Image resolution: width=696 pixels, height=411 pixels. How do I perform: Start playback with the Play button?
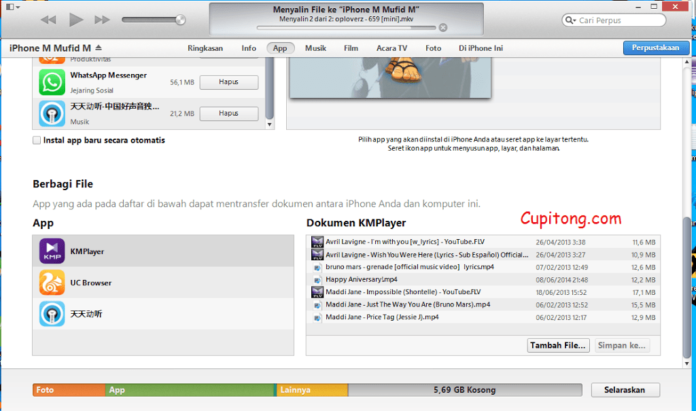[x=75, y=20]
